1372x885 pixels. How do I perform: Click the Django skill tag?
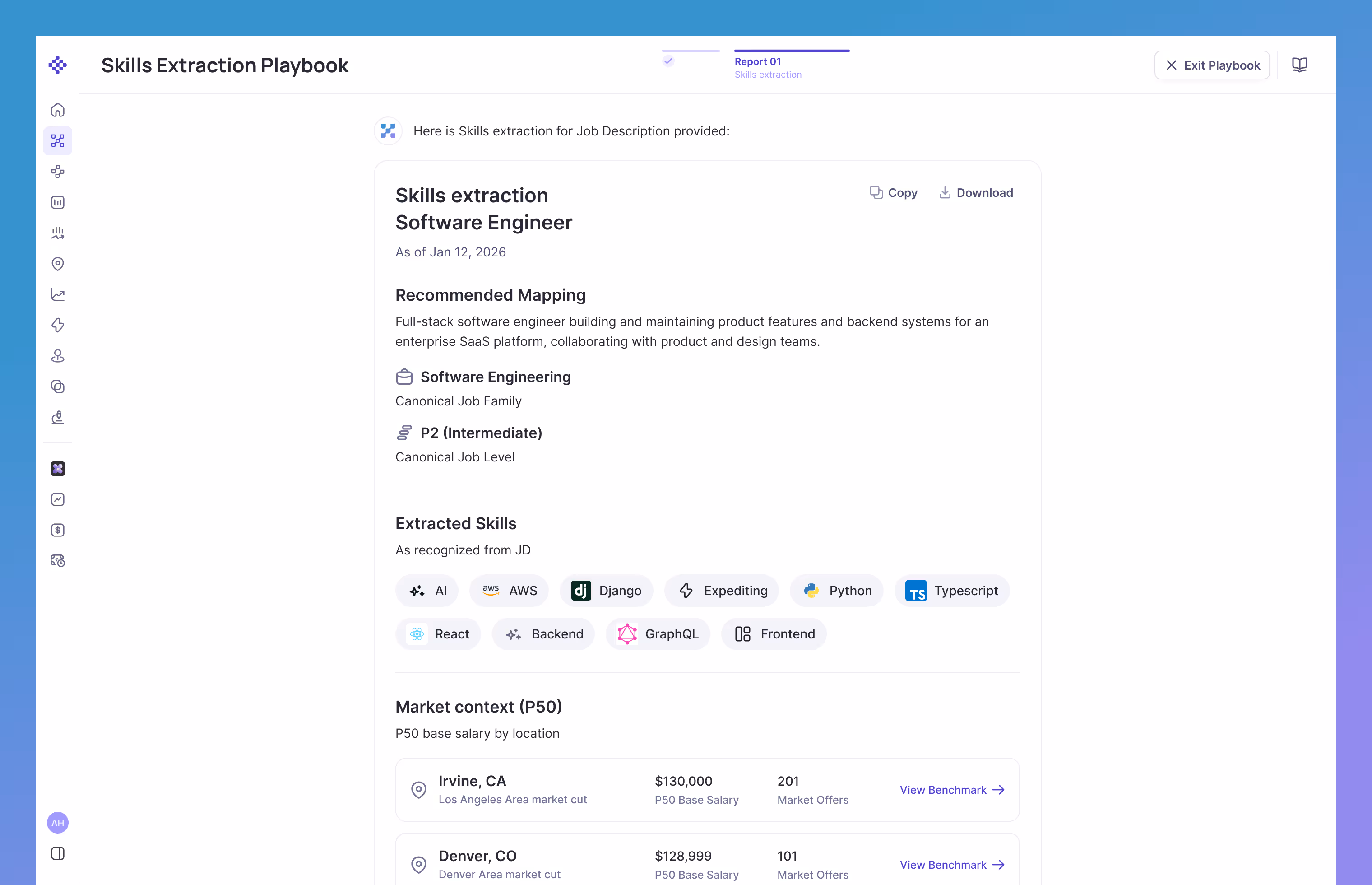(x=606, y=591)
